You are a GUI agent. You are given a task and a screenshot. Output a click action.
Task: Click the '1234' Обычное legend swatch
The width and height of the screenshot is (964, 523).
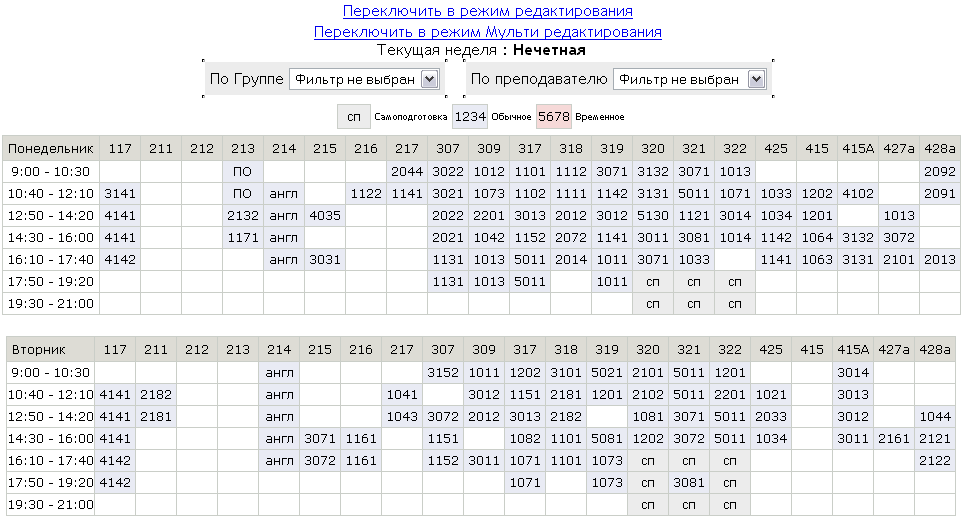click(x=470, y=117)
